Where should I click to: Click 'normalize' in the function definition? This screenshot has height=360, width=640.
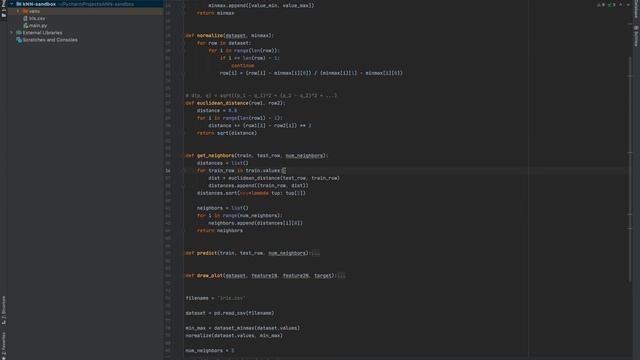tap(210, 36)
